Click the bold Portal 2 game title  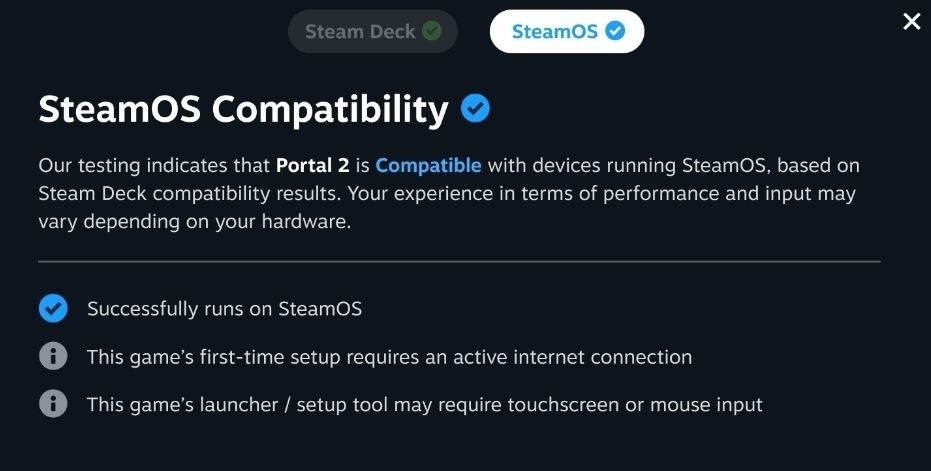click(x=313, y=165)
